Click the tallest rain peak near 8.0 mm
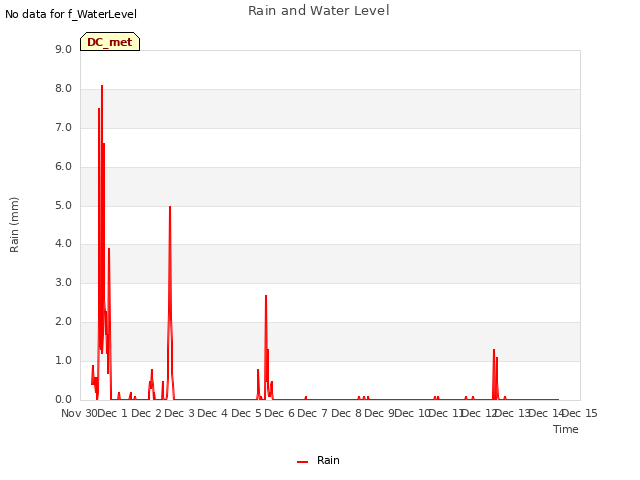The width and height of the screenshot is (640, 480). (102, 86)
